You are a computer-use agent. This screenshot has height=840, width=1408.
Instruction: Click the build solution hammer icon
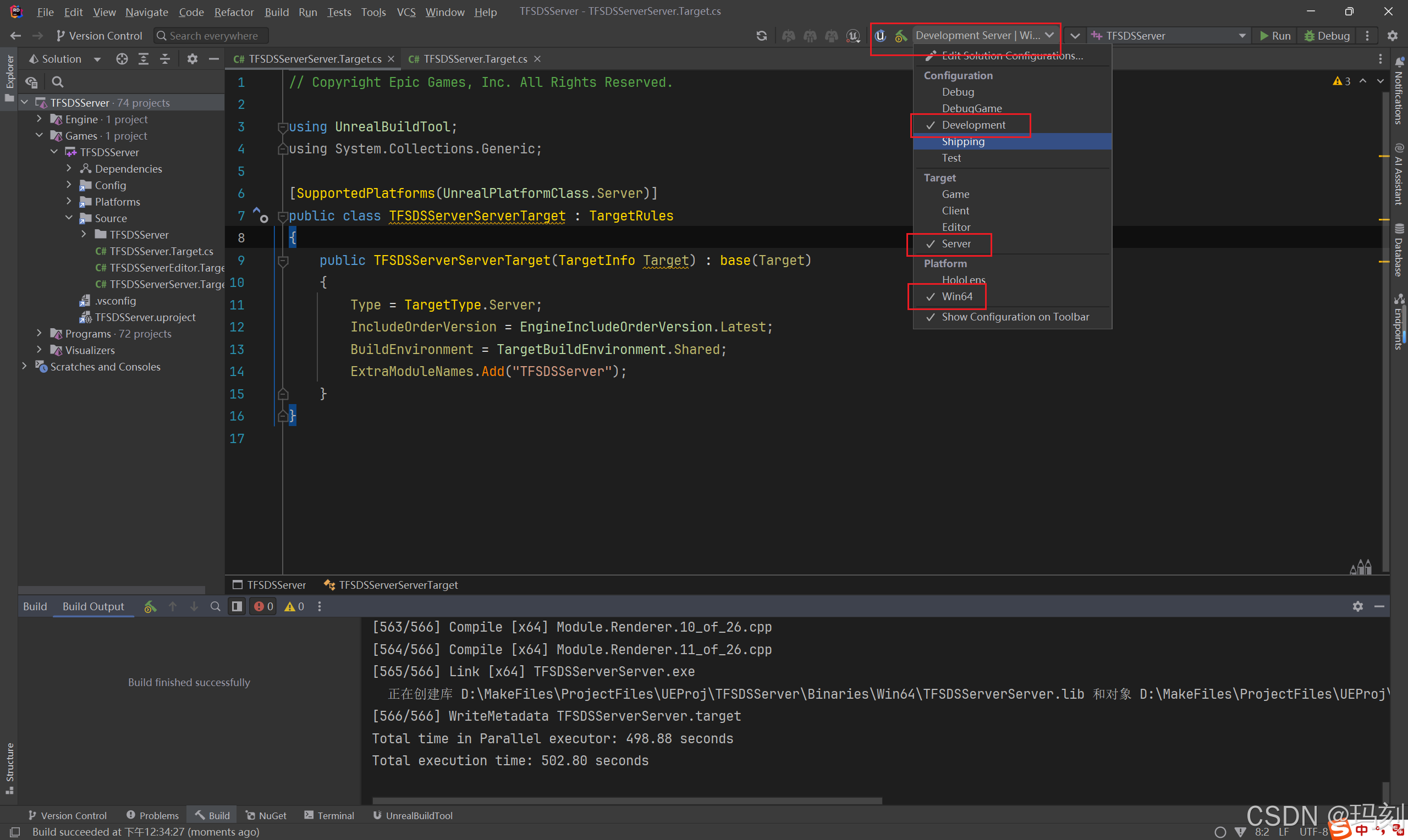coord(900,36)
